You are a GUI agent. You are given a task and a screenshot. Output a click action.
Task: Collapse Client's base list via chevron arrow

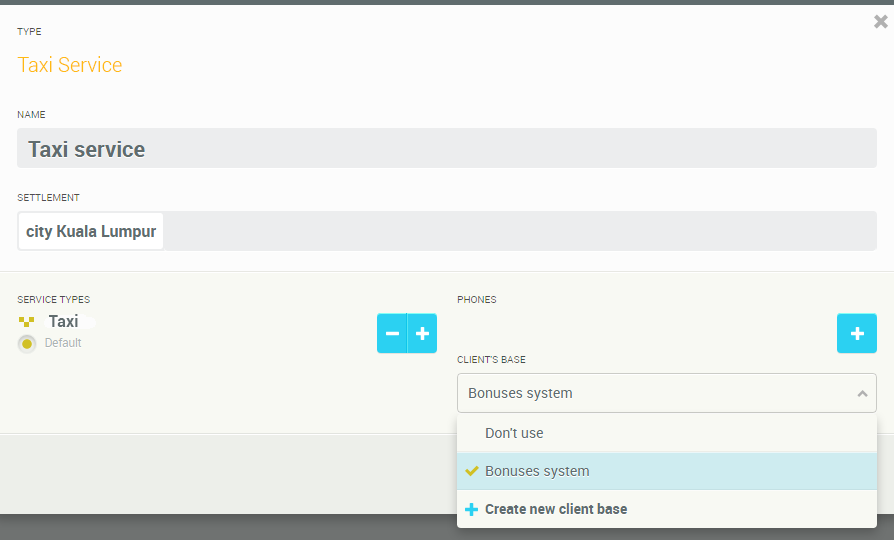(862, 394)
